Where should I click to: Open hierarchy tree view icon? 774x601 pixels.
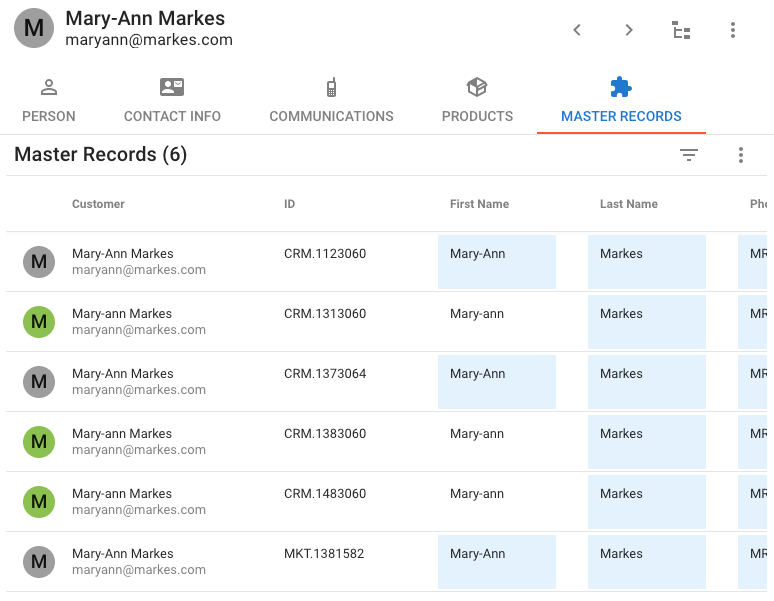pos(681,30)
